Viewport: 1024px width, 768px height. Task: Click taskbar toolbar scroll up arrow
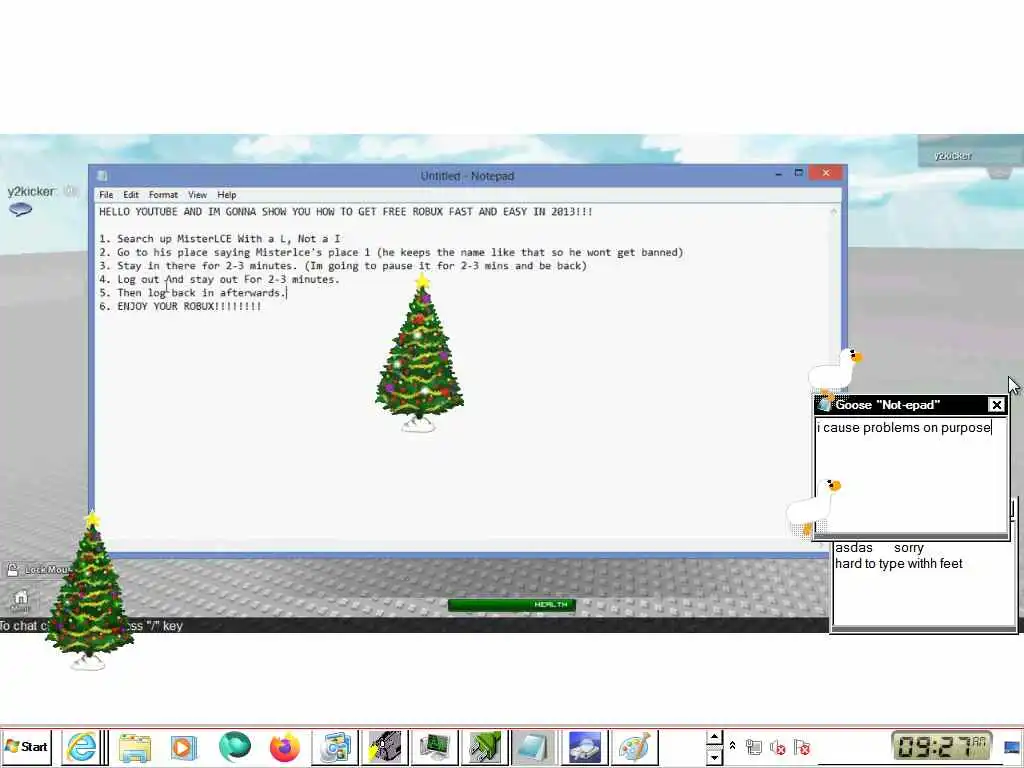[714, 738]
